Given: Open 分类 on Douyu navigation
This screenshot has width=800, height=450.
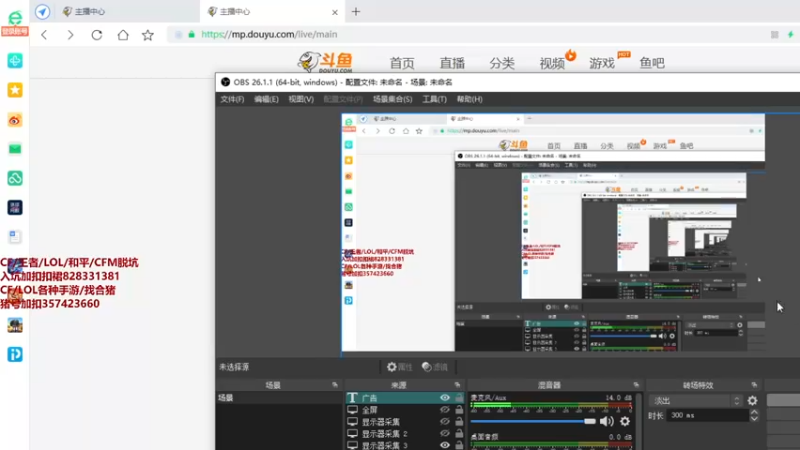Looking at the screenshot, I should (x=502, y=63).
